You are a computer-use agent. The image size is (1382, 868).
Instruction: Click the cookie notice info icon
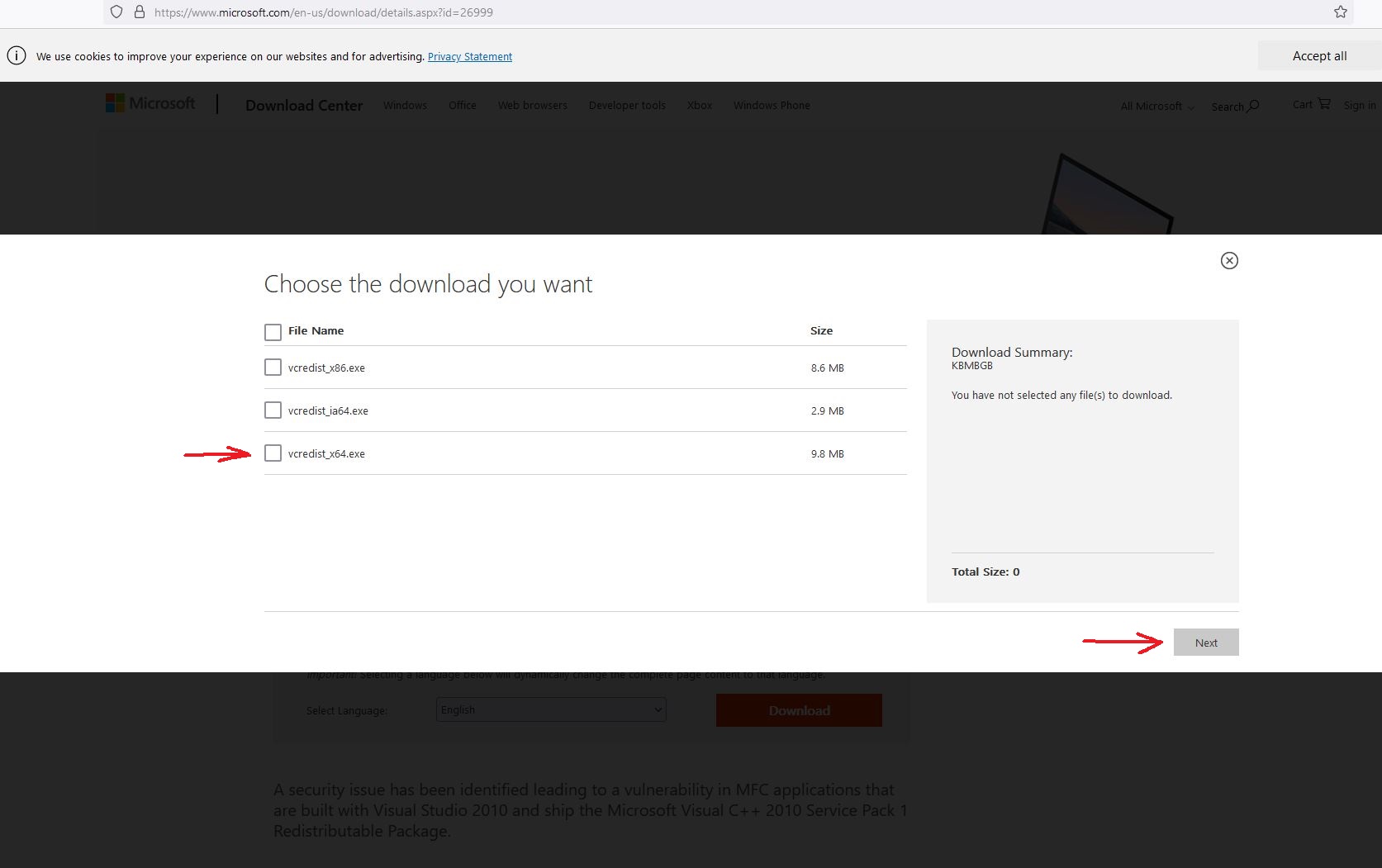[x=17, y=56]
